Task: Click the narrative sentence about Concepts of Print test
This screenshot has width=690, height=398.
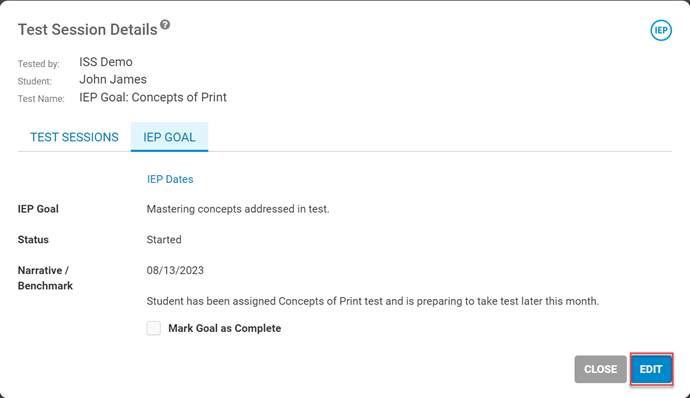Action: [x=373, y=302]
